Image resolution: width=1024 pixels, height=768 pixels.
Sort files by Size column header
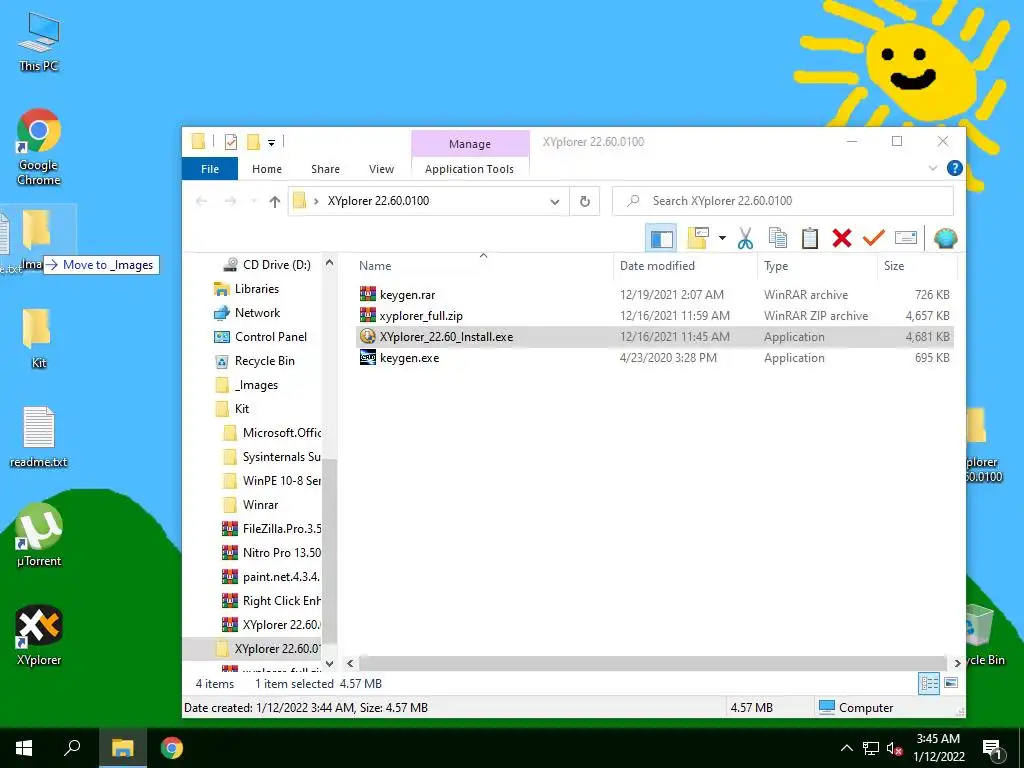tap(894, 266)
